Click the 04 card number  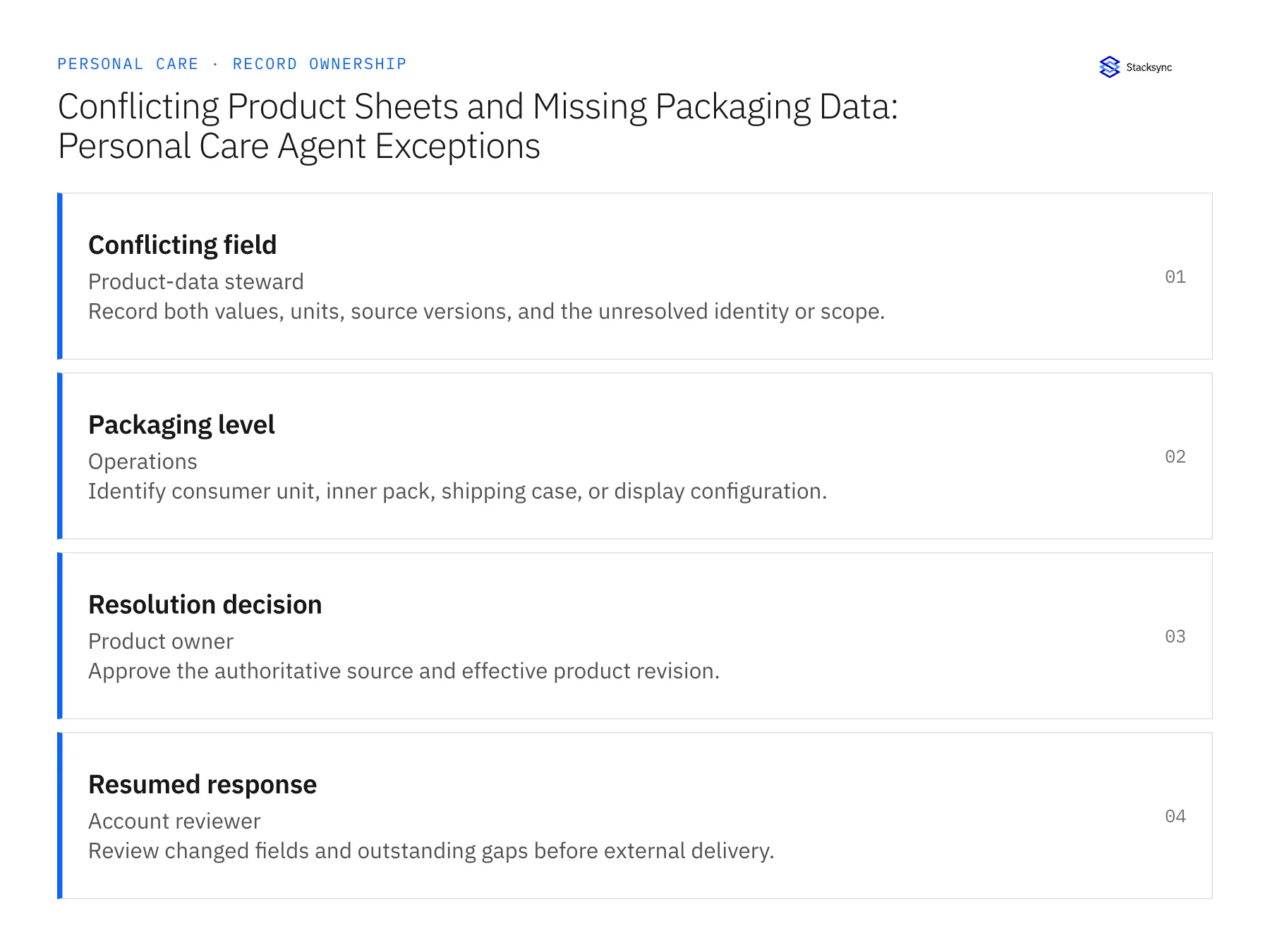point(1175,816)
